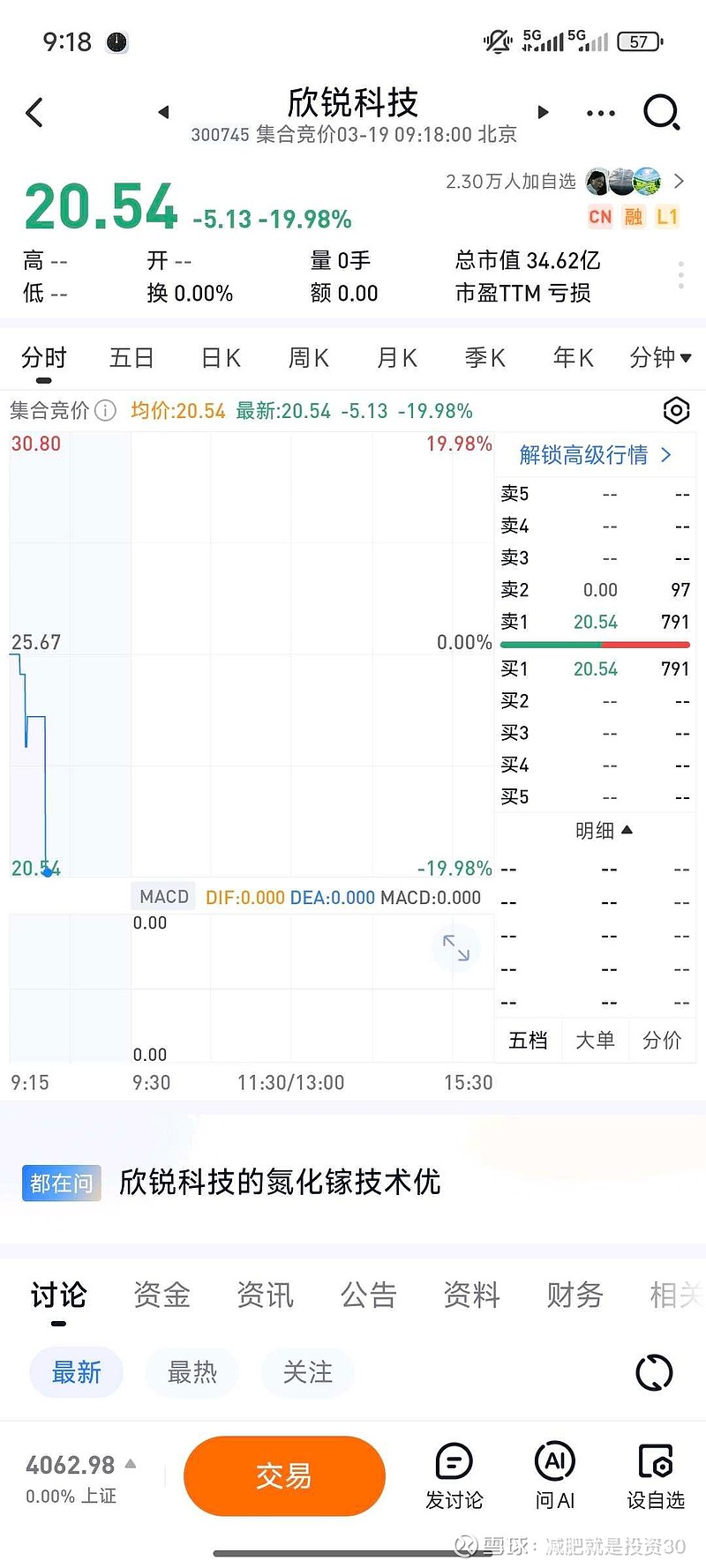The width and height of the screenshot is (706, 1568).
Task: Tap 解锁高级行情 link
Action: click(x=596, y=455)
